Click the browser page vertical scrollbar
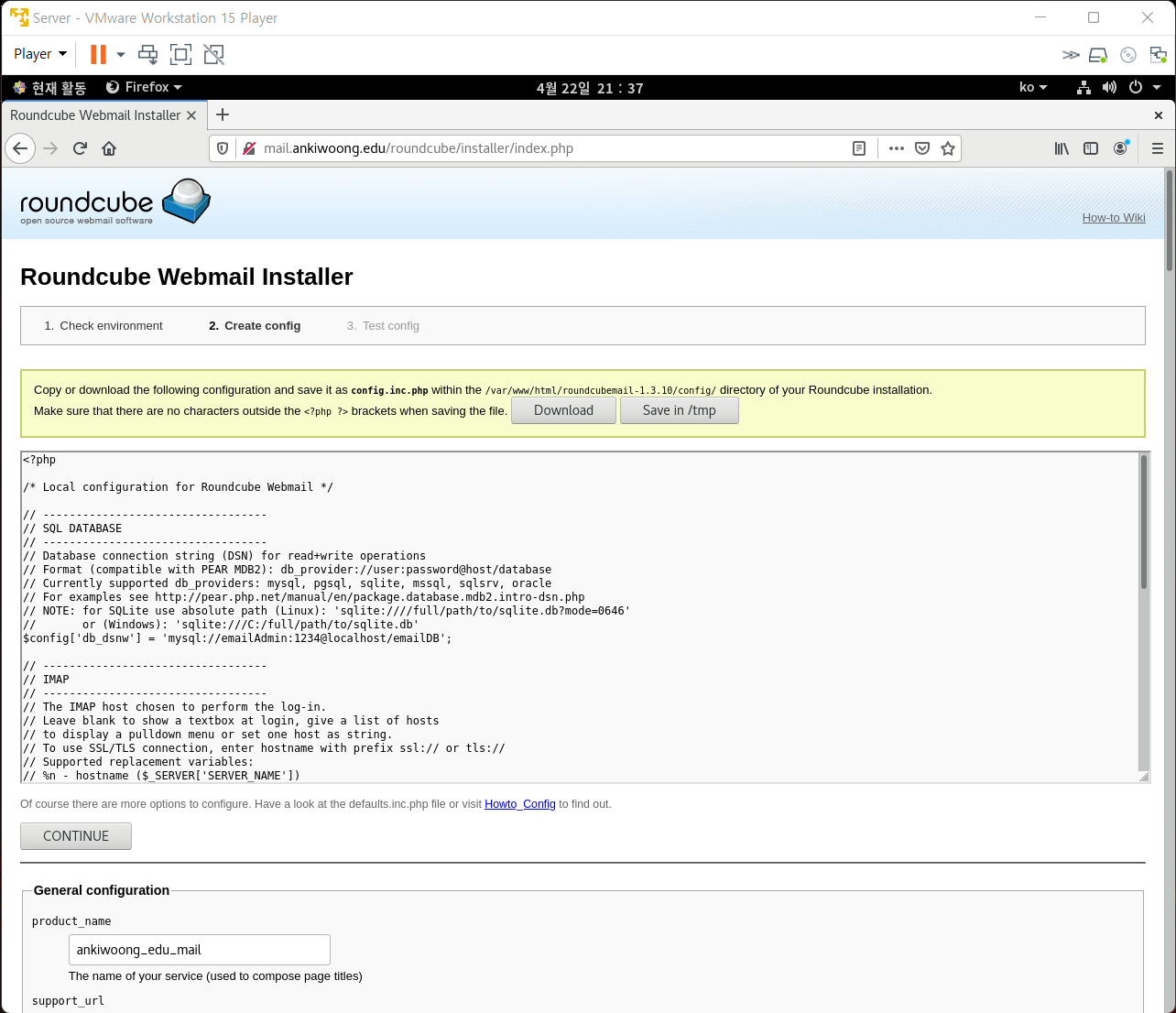 1170,220
